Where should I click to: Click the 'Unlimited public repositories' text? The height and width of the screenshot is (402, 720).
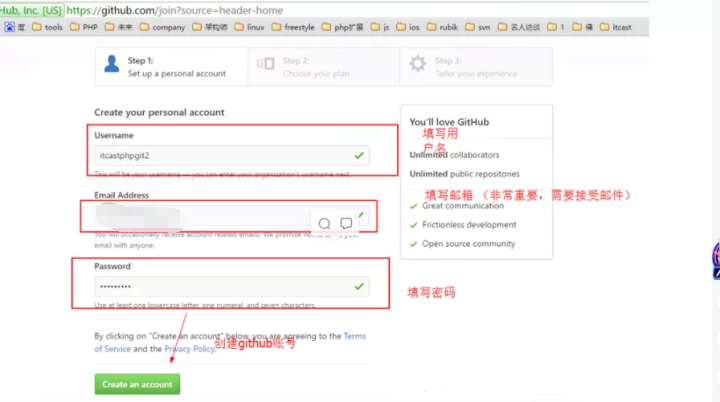[464, 174]
